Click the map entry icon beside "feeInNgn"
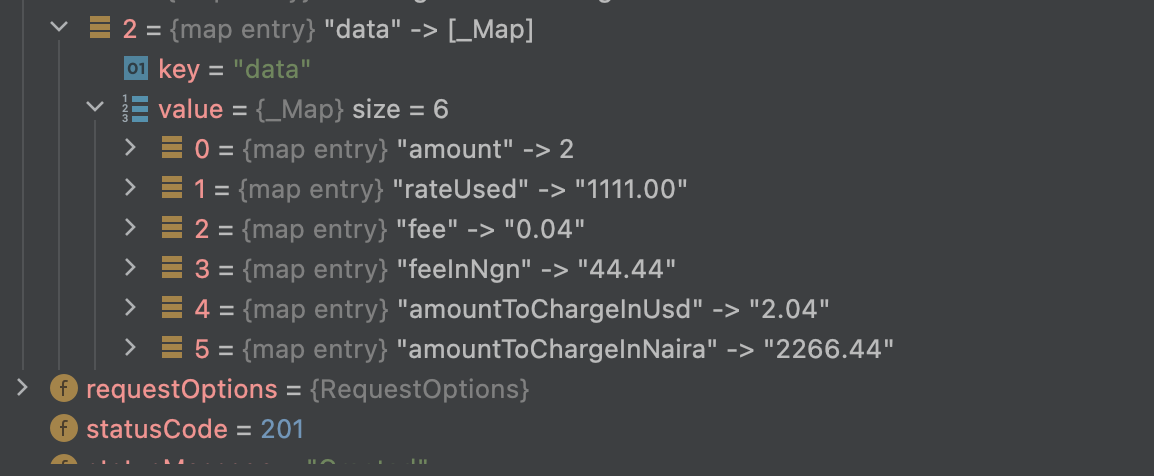The image size is (1154, 476). [171, 268]
